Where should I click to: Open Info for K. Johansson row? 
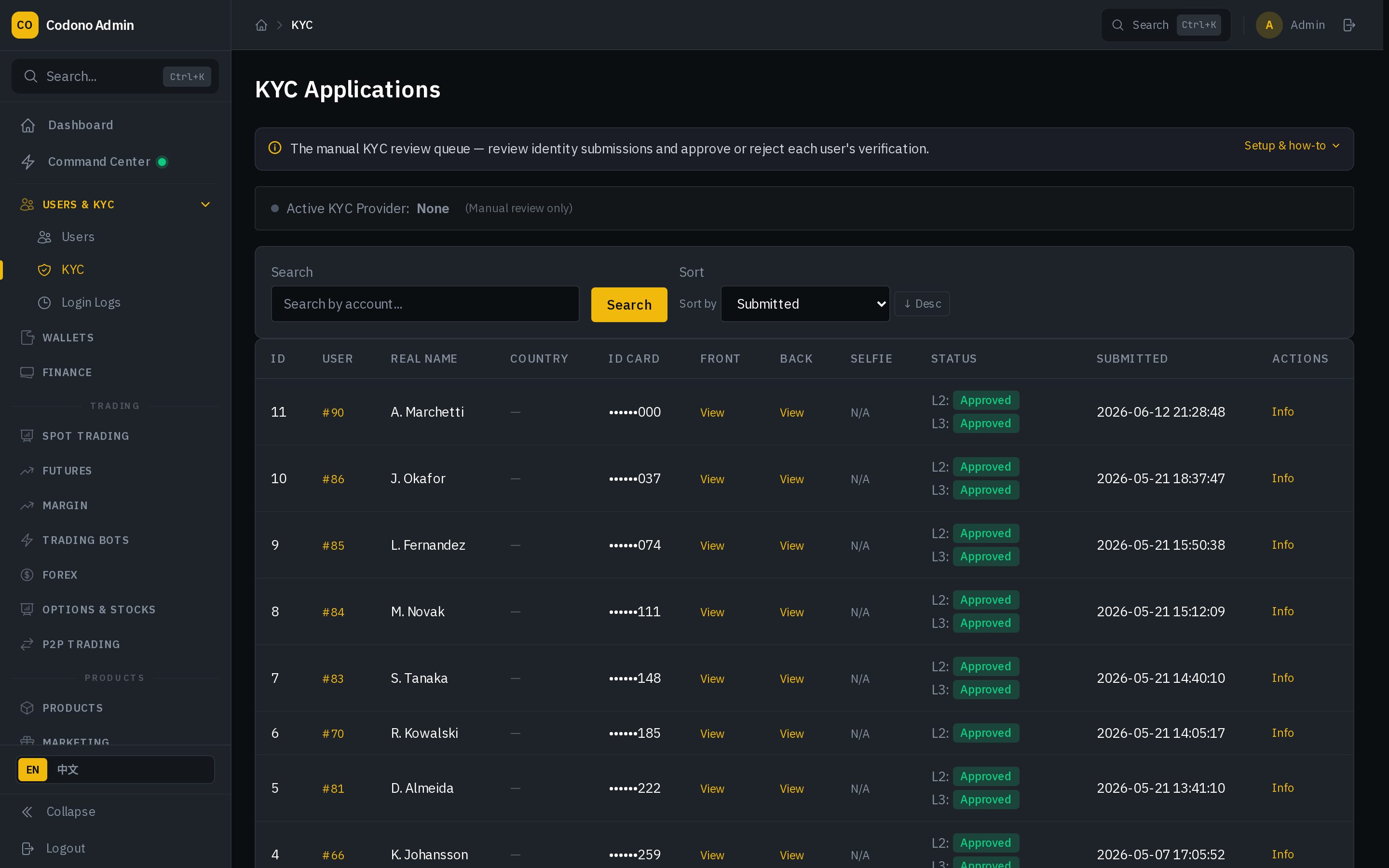1282,854
